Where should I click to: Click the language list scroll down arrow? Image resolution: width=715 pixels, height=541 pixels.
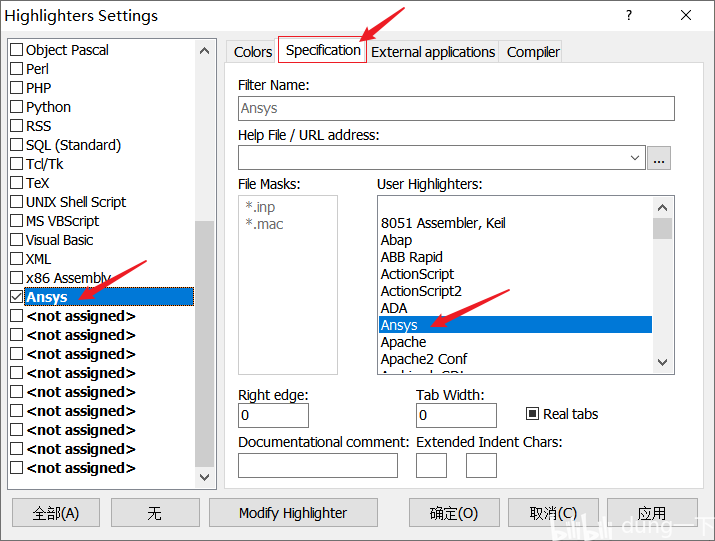[x=205, y=477]
